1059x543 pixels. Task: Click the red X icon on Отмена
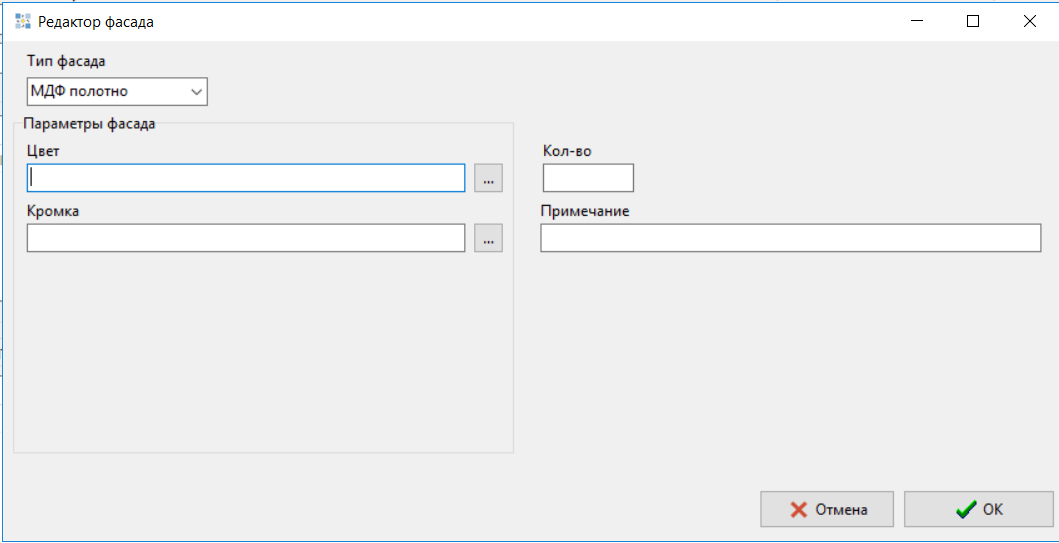click(798, 509)
